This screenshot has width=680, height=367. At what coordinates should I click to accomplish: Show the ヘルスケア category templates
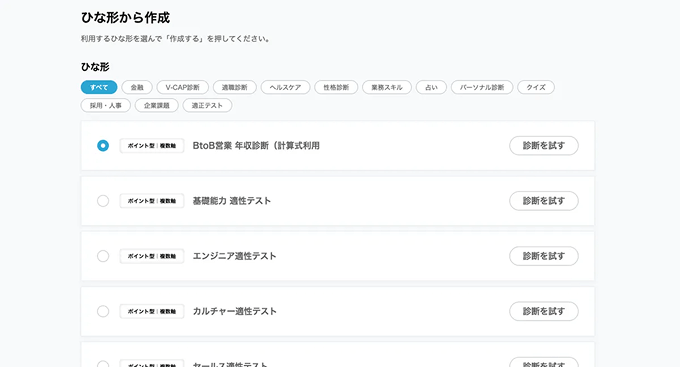pos(285,87)
